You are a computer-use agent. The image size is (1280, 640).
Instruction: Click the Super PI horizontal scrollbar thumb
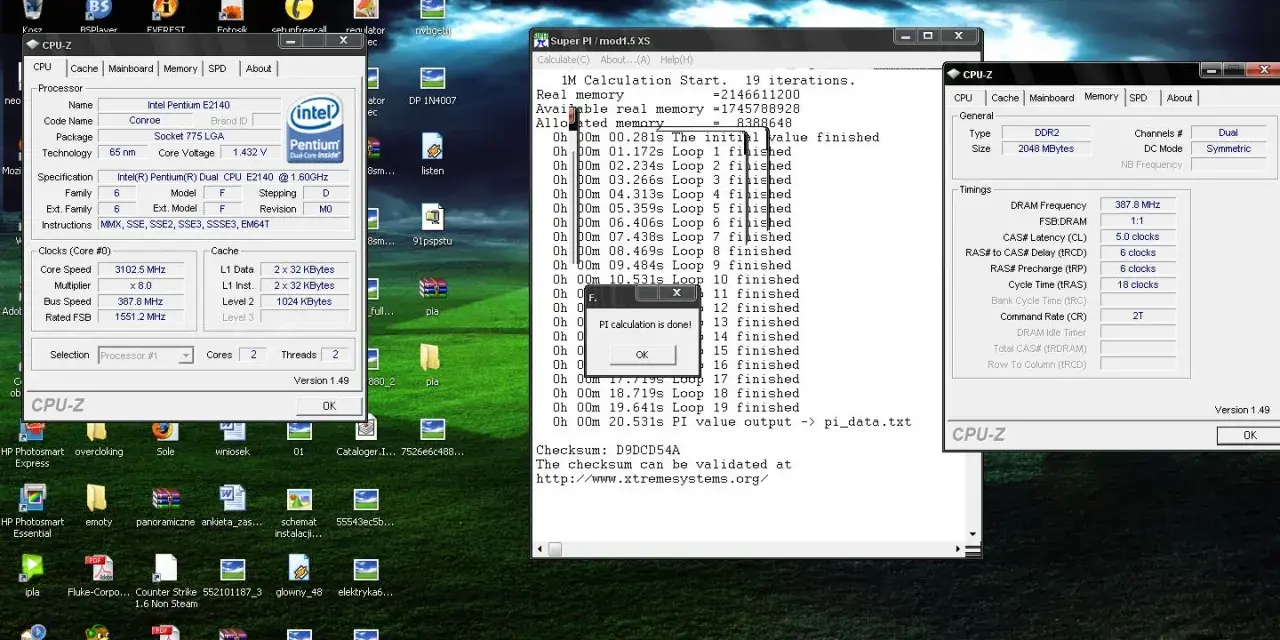(554, 549)
